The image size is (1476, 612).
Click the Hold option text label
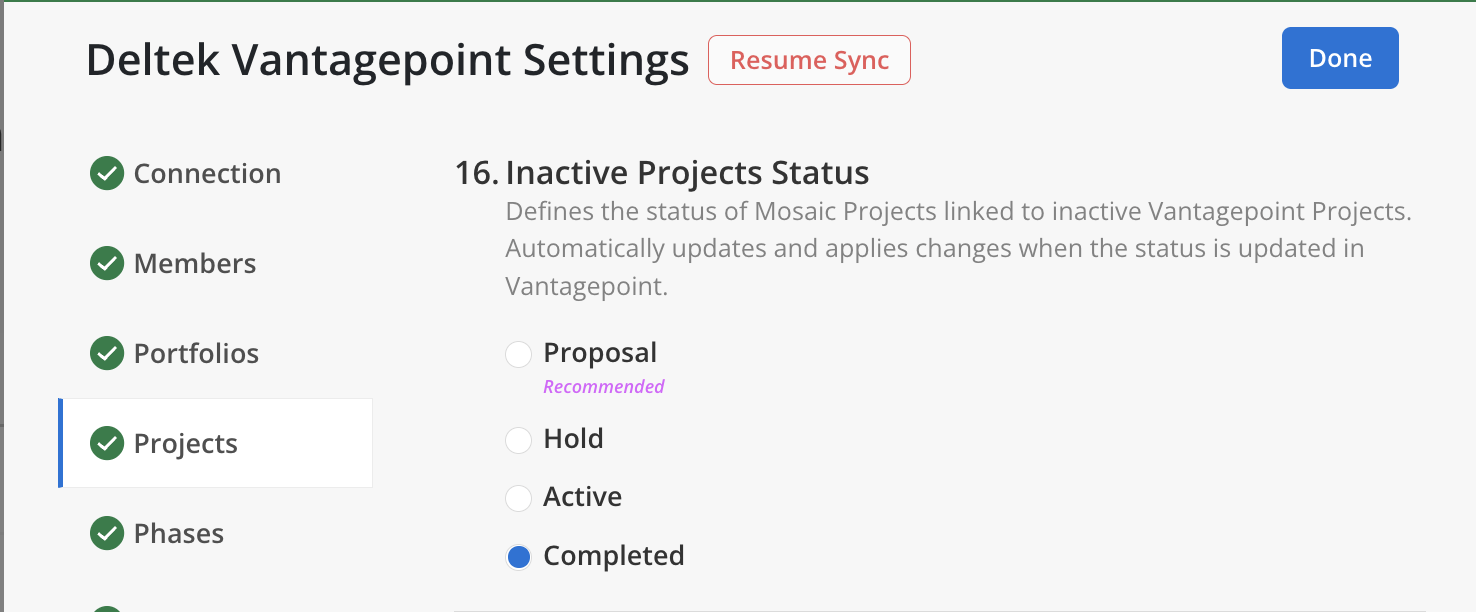coord(573,439)
